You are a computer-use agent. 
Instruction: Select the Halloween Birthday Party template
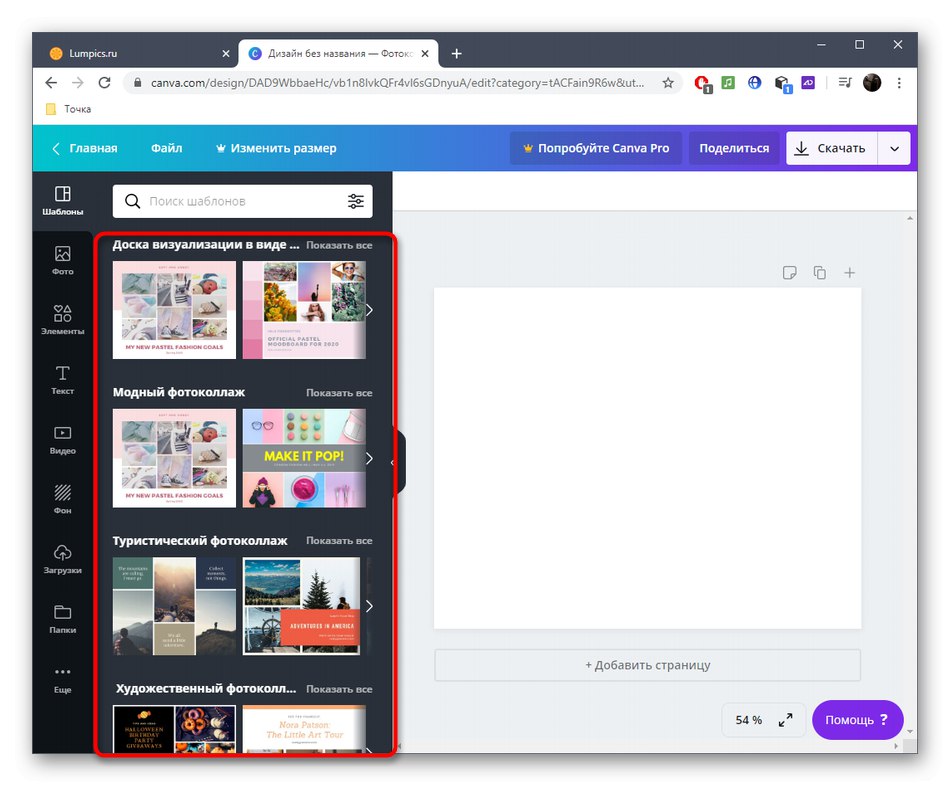tap(174, 728)
